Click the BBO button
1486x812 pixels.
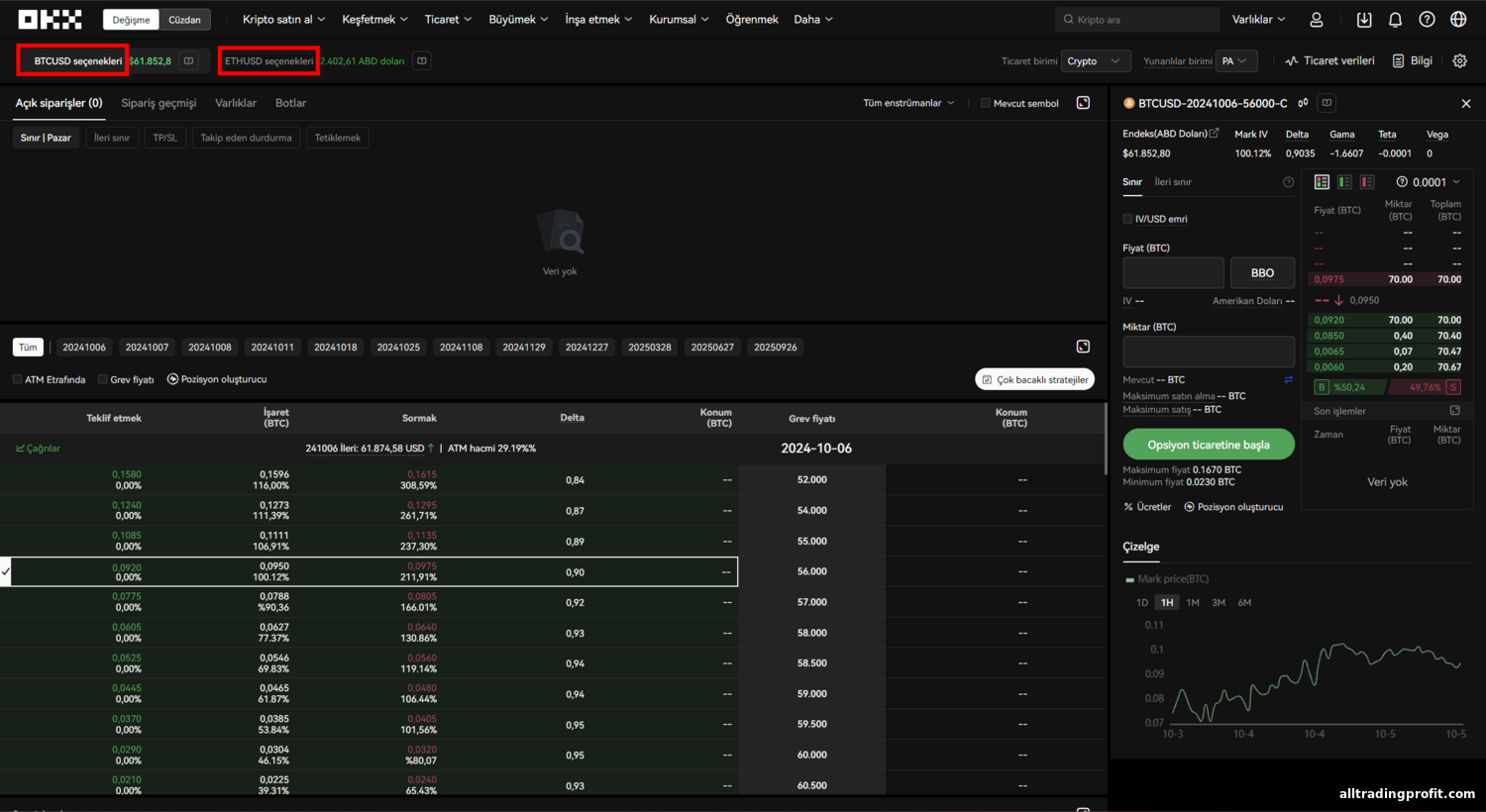pyautogui.click(x=1262, y=272)
